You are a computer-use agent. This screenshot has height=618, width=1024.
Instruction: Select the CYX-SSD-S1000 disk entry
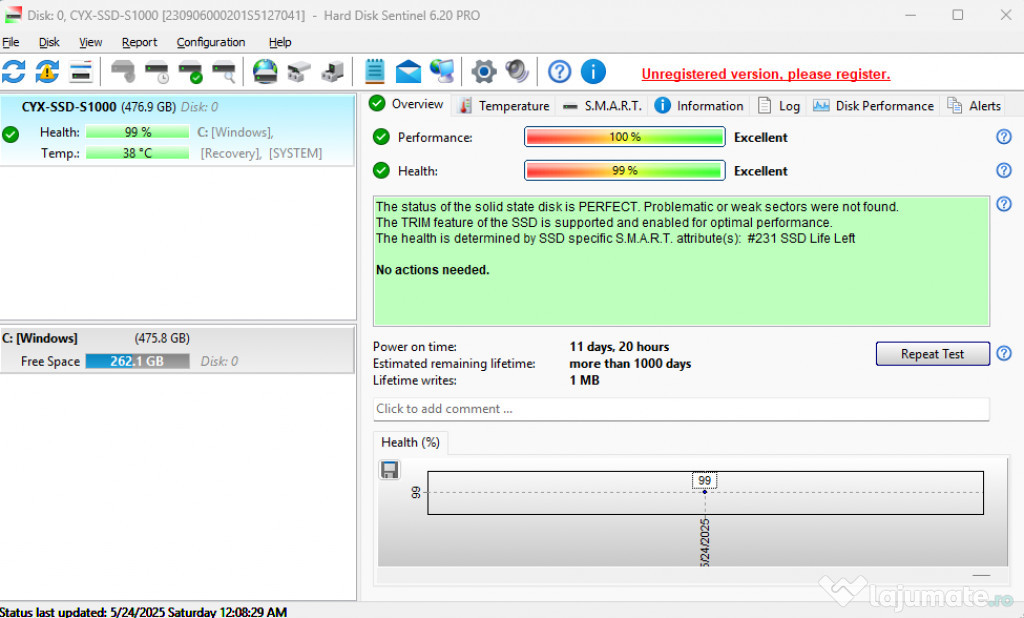[178, 130]
